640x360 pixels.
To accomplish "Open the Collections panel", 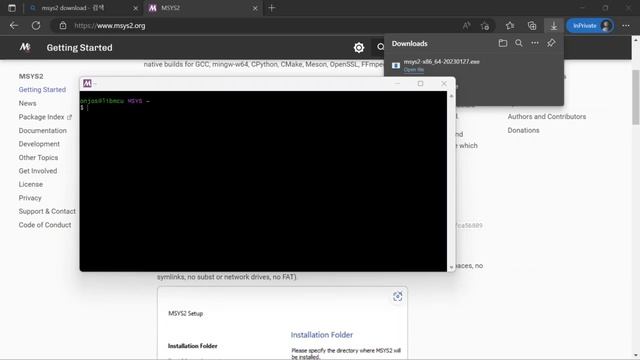I will pos(532,26).
